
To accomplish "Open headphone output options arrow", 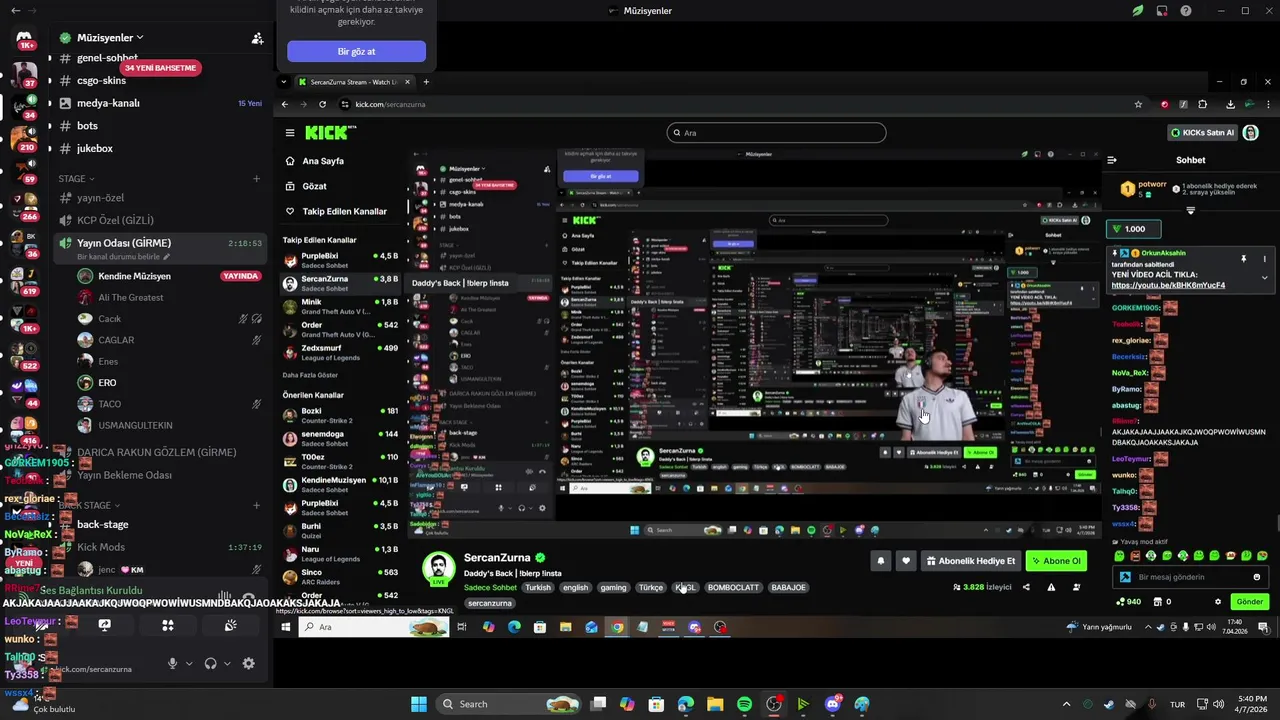I will (x=227, y=663).
